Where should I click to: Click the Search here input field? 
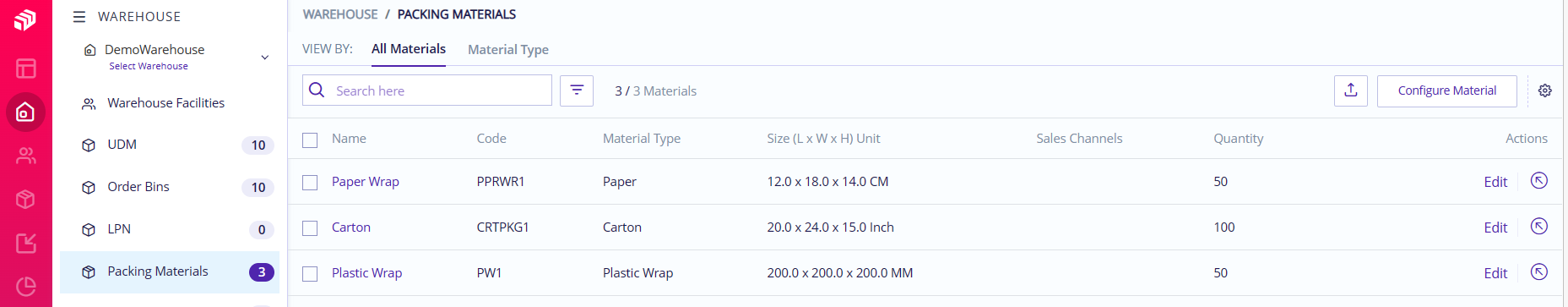point(427,90)
